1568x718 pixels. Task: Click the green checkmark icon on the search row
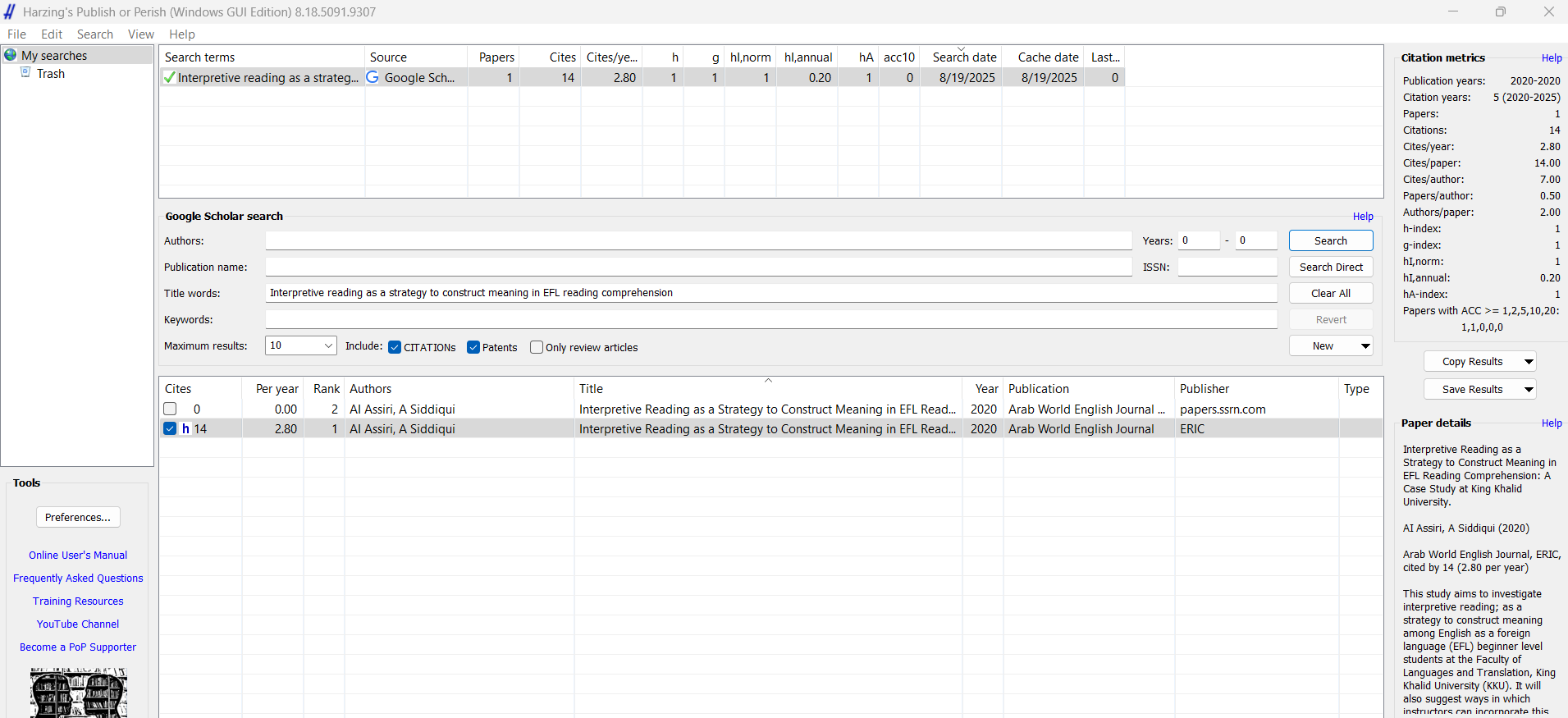[169, 77]
